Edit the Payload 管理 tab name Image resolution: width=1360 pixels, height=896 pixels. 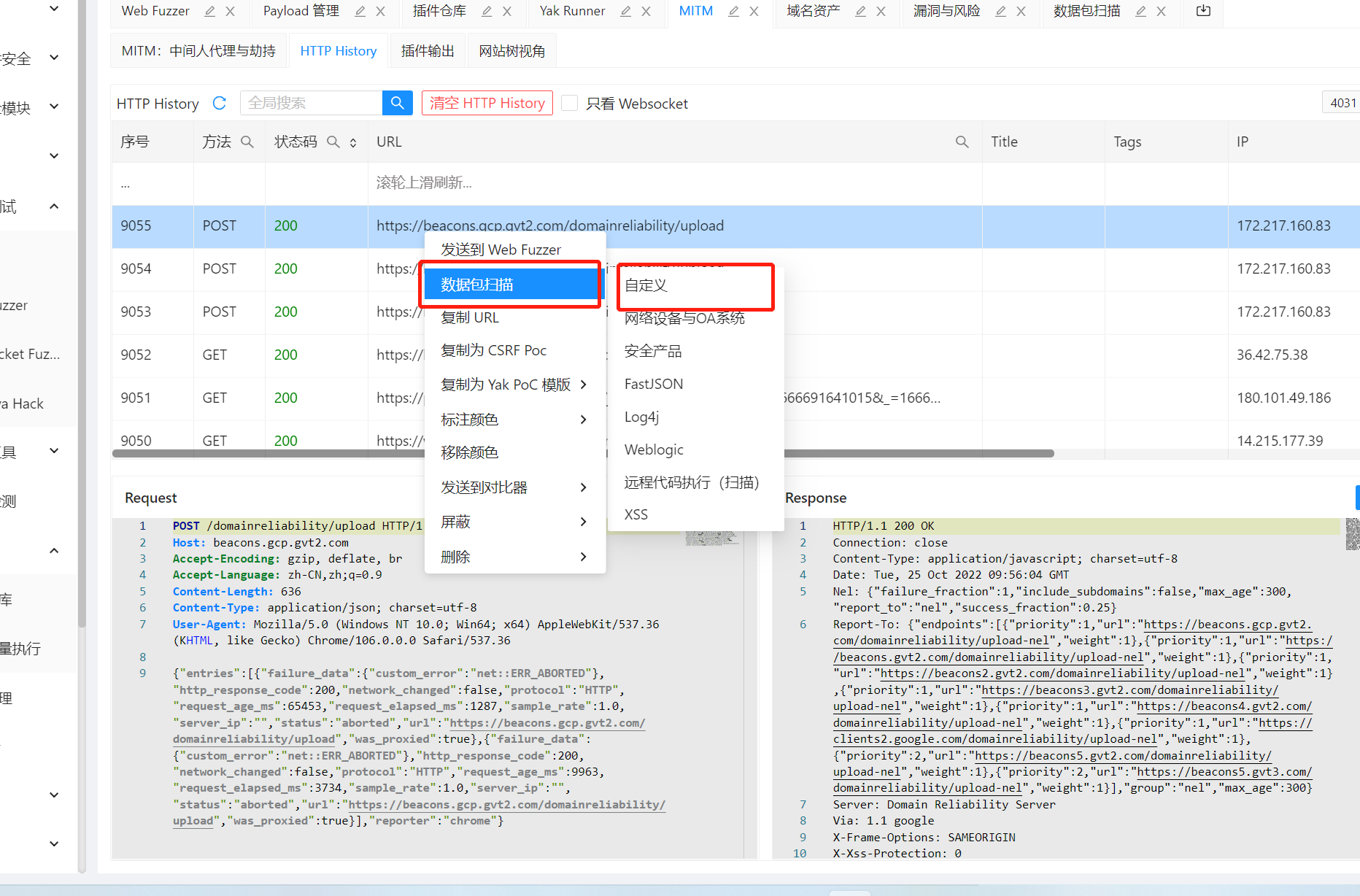(360, 12)
